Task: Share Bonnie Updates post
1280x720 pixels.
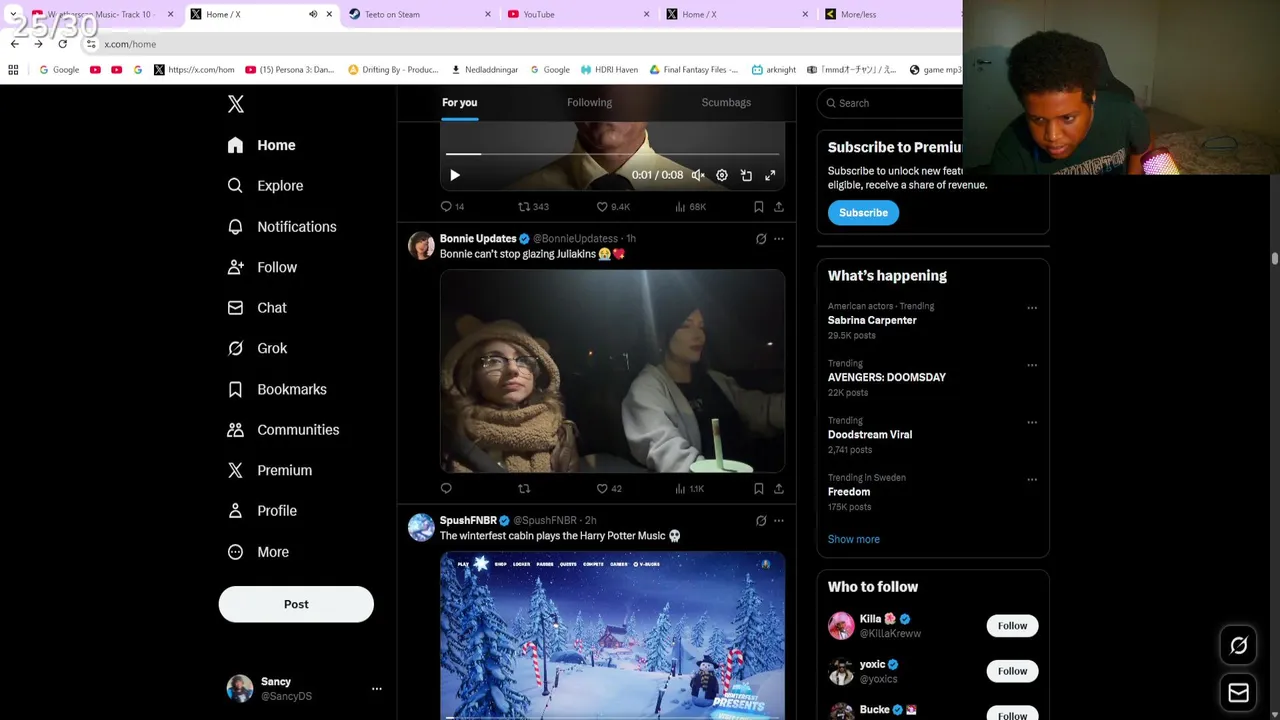Action: (779, 489)
